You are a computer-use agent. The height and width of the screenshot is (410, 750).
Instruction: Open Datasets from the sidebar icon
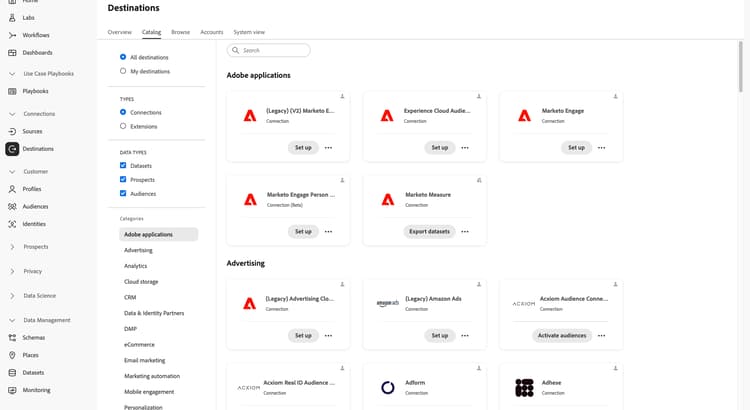coord(12,373)
